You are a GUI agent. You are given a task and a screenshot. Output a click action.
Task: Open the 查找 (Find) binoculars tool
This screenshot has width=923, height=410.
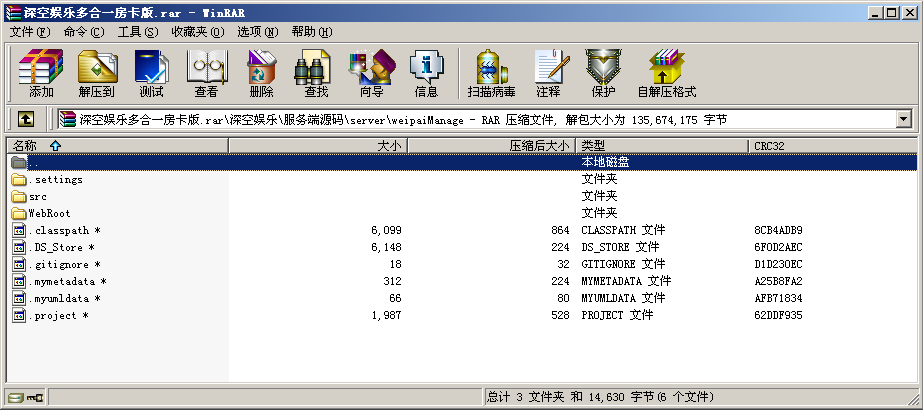coord(316,74)
